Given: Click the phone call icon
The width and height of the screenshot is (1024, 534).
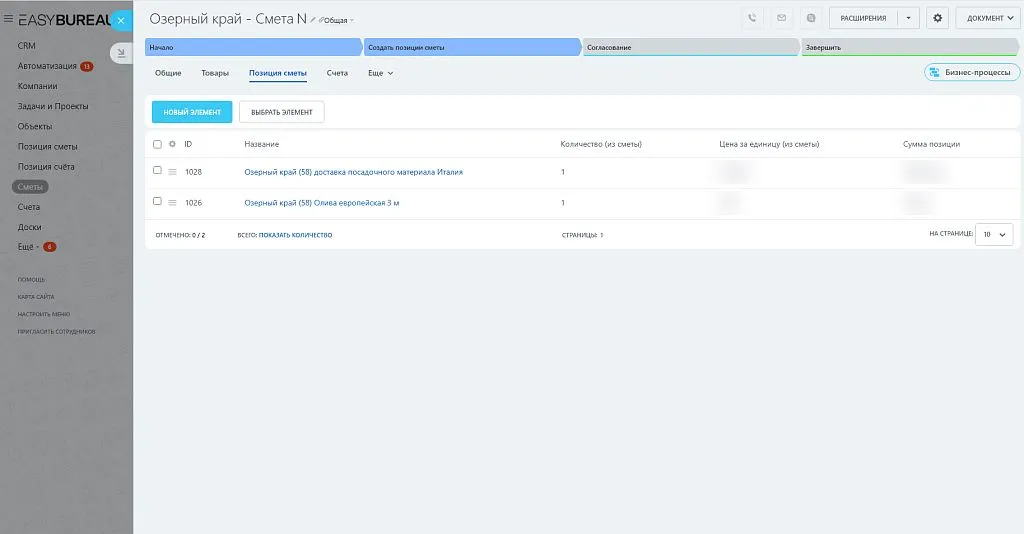Looking at the screenshot, I should point(752,18).
